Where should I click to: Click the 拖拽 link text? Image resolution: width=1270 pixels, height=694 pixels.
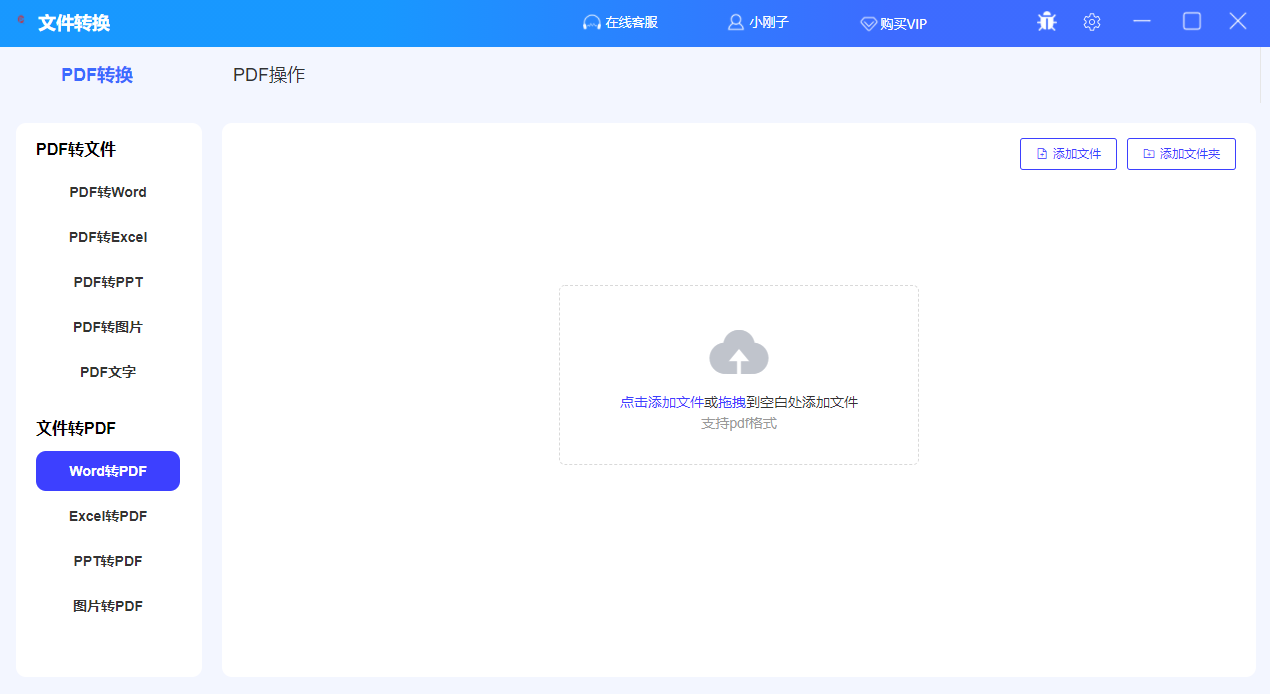(x=729, y=400)
